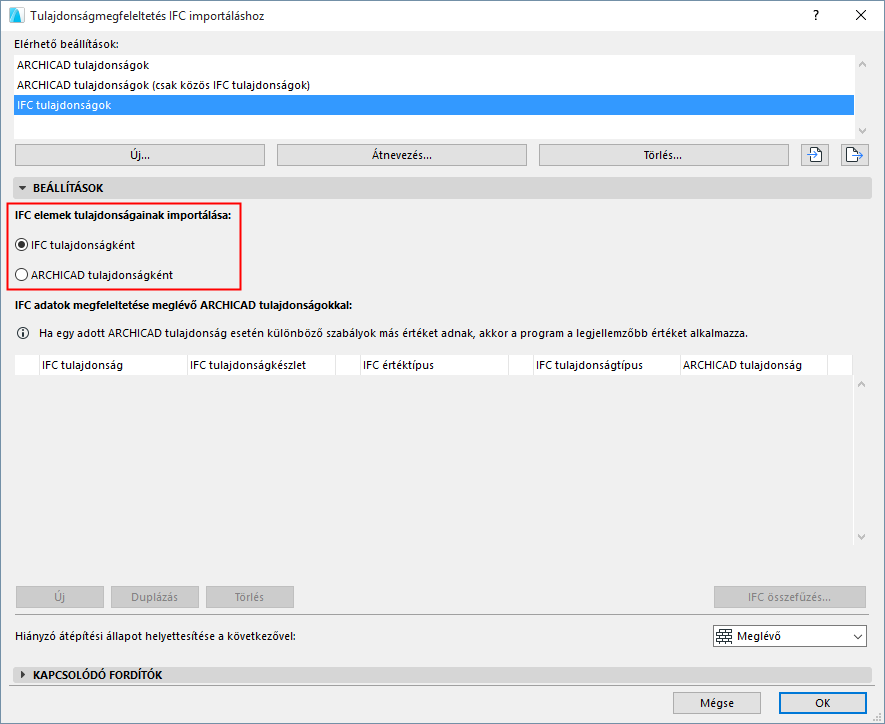Select 'ARCHICAD tulajdonságok' preset row
Viewport: 885px width, 724px height.
click(433, 65)
